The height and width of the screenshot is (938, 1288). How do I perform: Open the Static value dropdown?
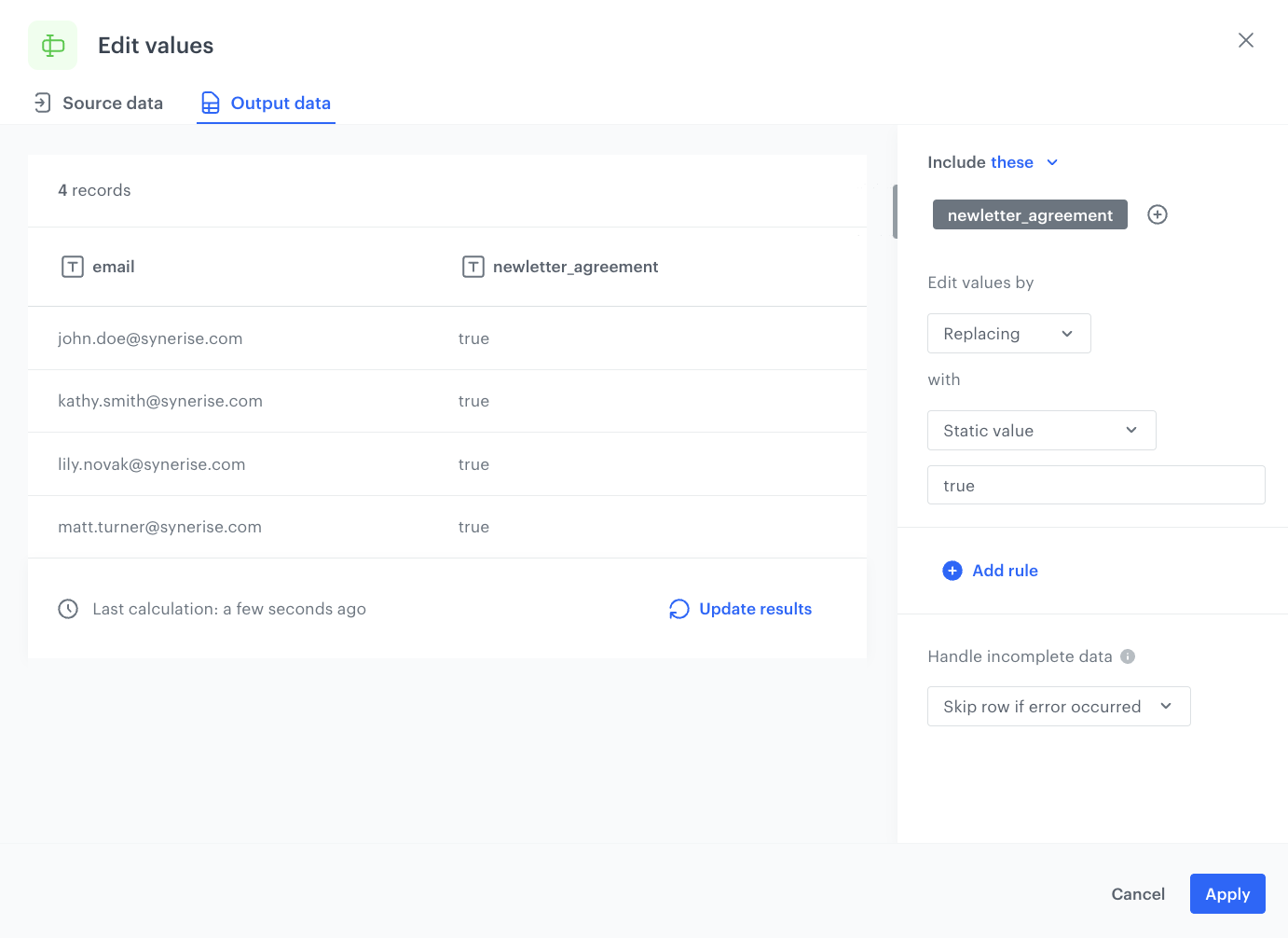point(1041,431)
